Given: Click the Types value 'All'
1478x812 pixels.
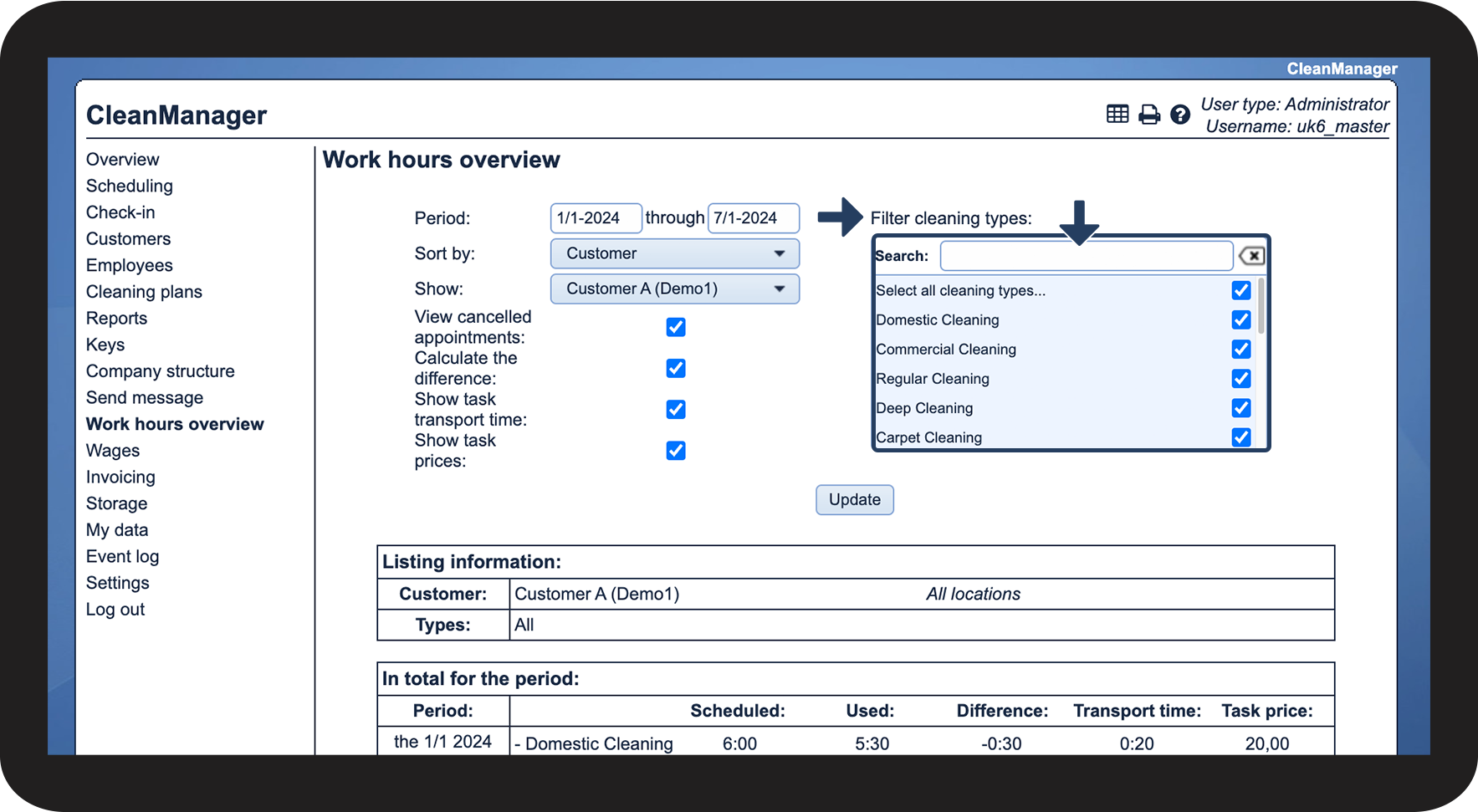Looking at the screenshot, I should (524, 625).
